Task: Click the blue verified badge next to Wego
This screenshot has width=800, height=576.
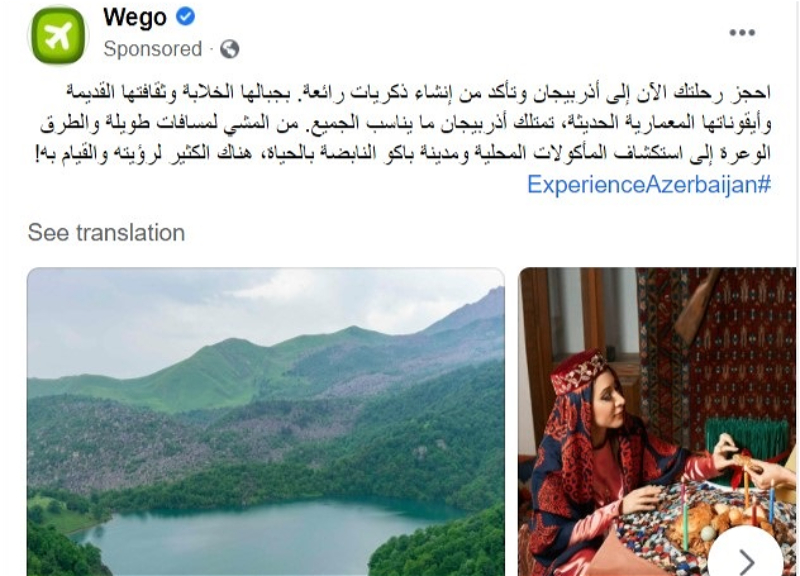Action: (x=186, y=17)
